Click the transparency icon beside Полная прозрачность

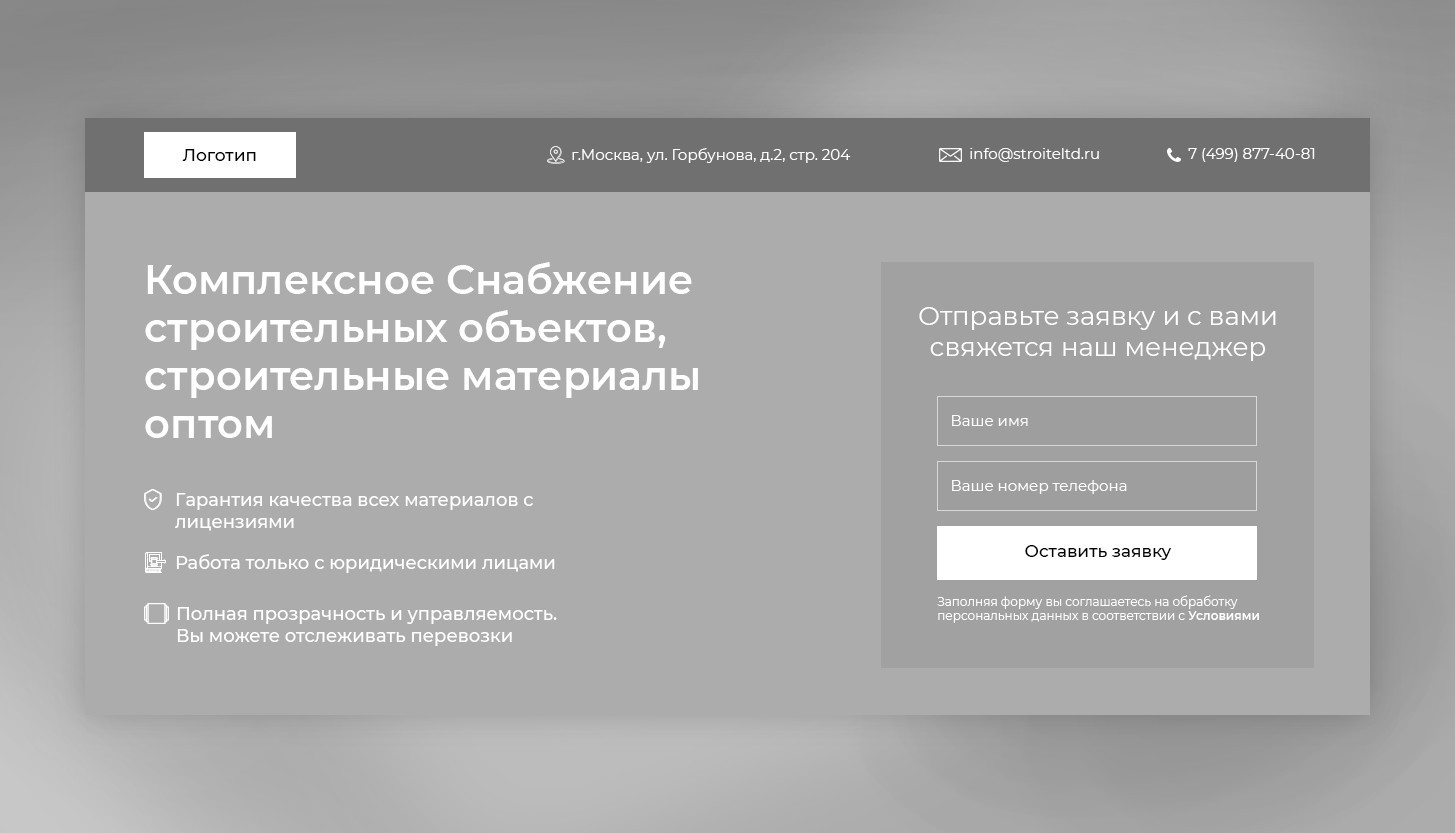coord(156,613)
